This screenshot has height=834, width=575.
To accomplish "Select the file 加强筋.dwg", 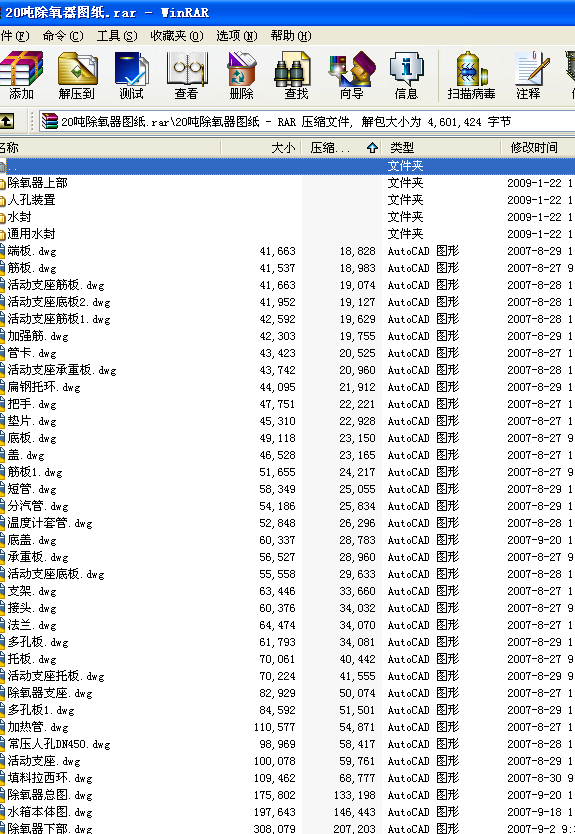I will click(x=38, y=336).
